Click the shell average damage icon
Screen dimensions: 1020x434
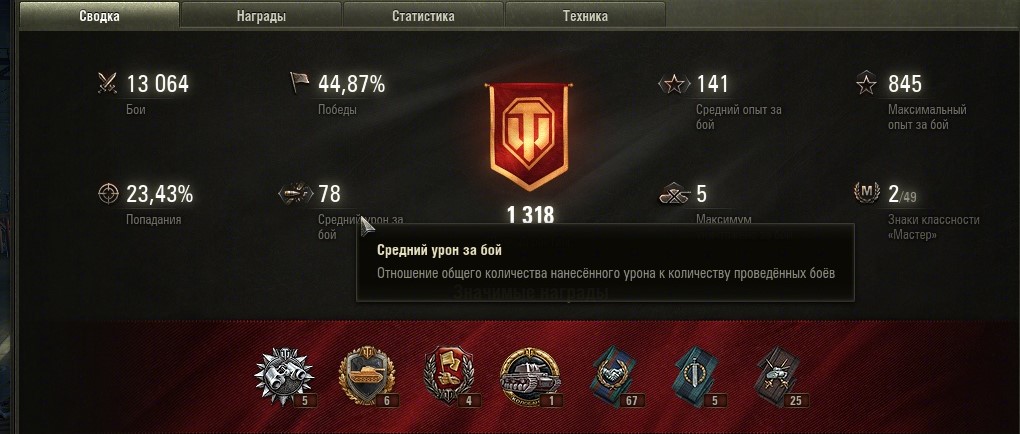pos(296,193)
